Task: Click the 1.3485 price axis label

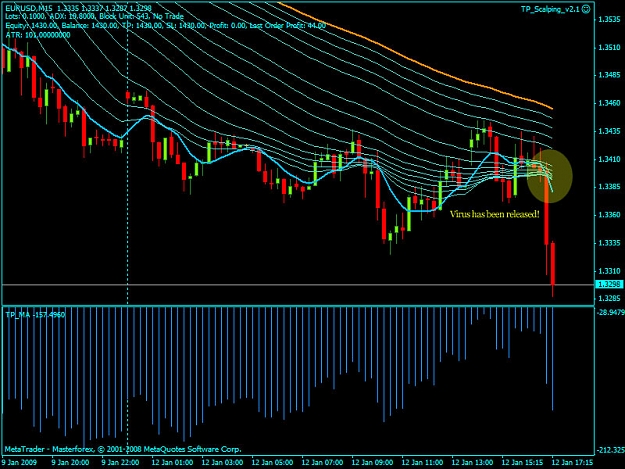Action: coord(609,75)
